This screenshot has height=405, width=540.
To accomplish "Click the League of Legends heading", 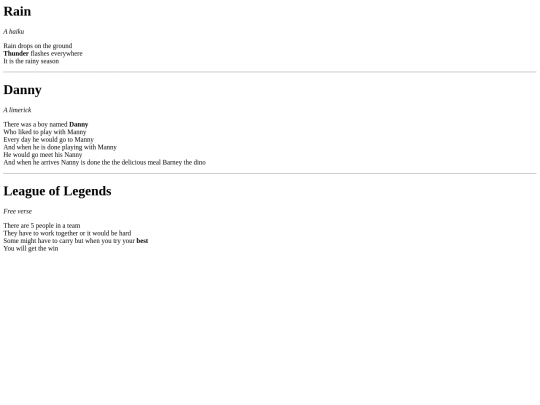I will 57,191.
